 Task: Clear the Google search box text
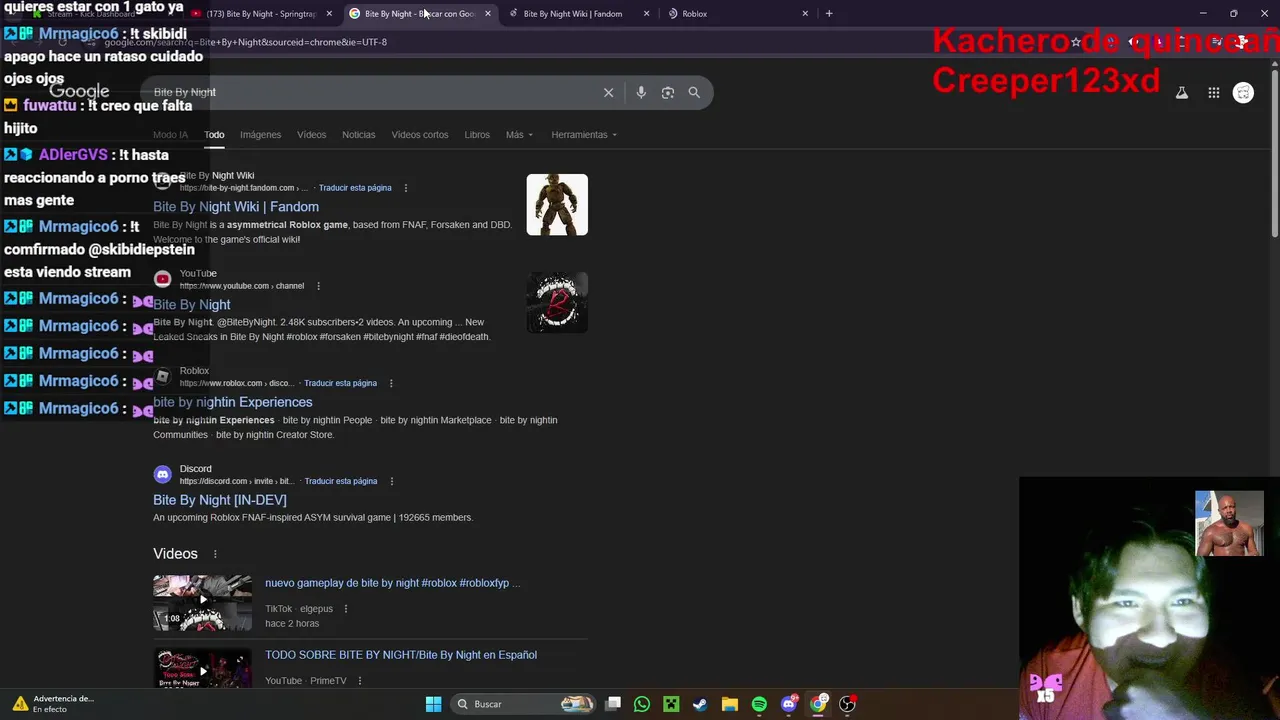click(x=608, y=92)
